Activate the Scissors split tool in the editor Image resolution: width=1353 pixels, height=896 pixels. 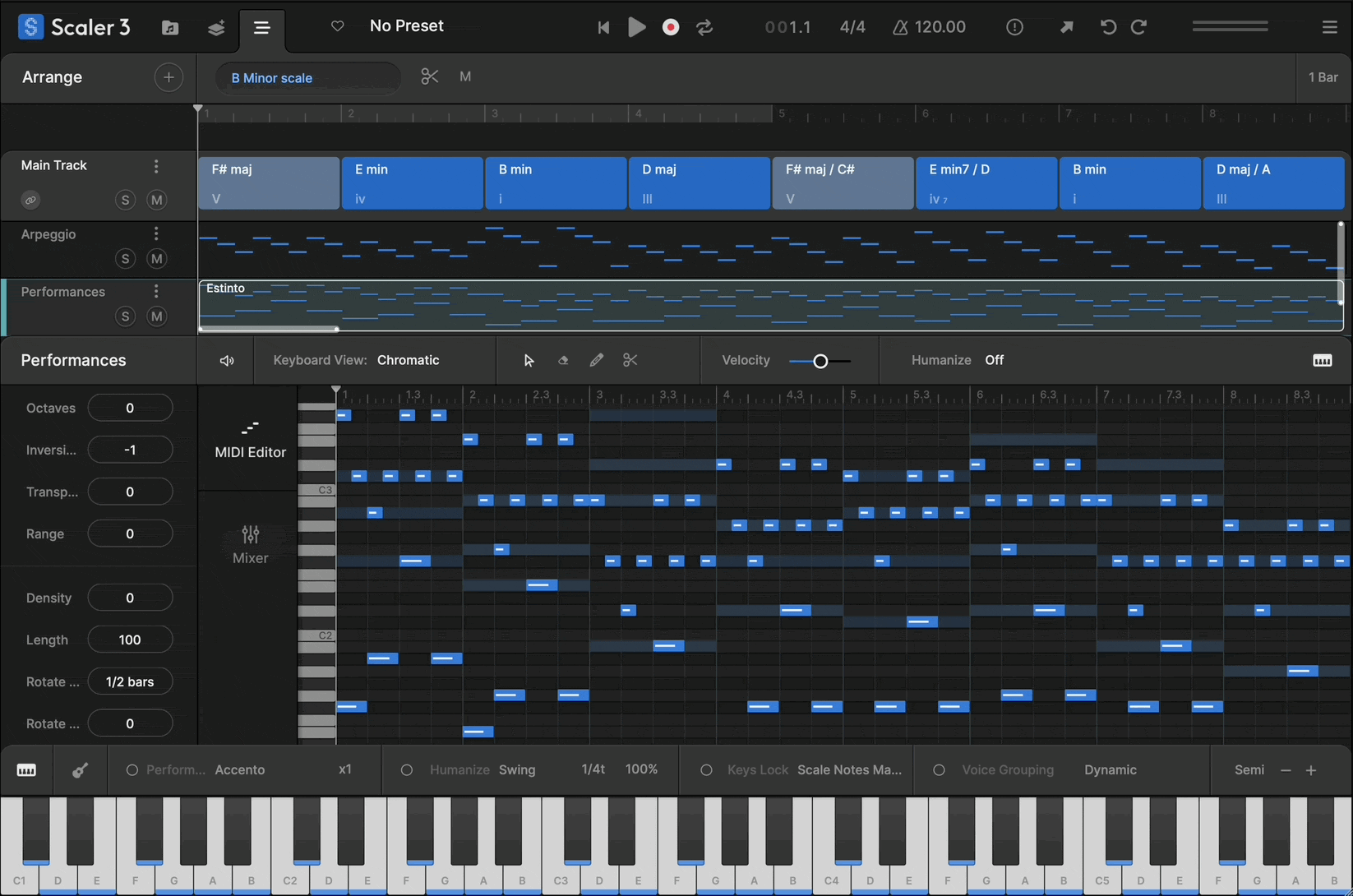point(630,360)
